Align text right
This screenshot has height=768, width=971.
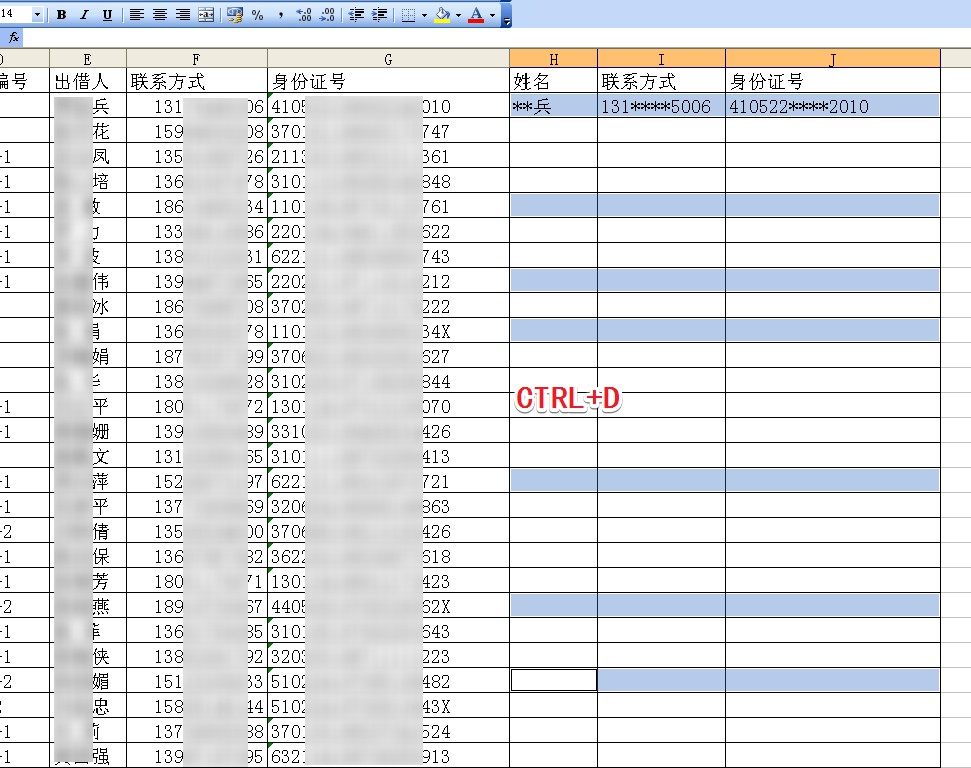point(183,15)
